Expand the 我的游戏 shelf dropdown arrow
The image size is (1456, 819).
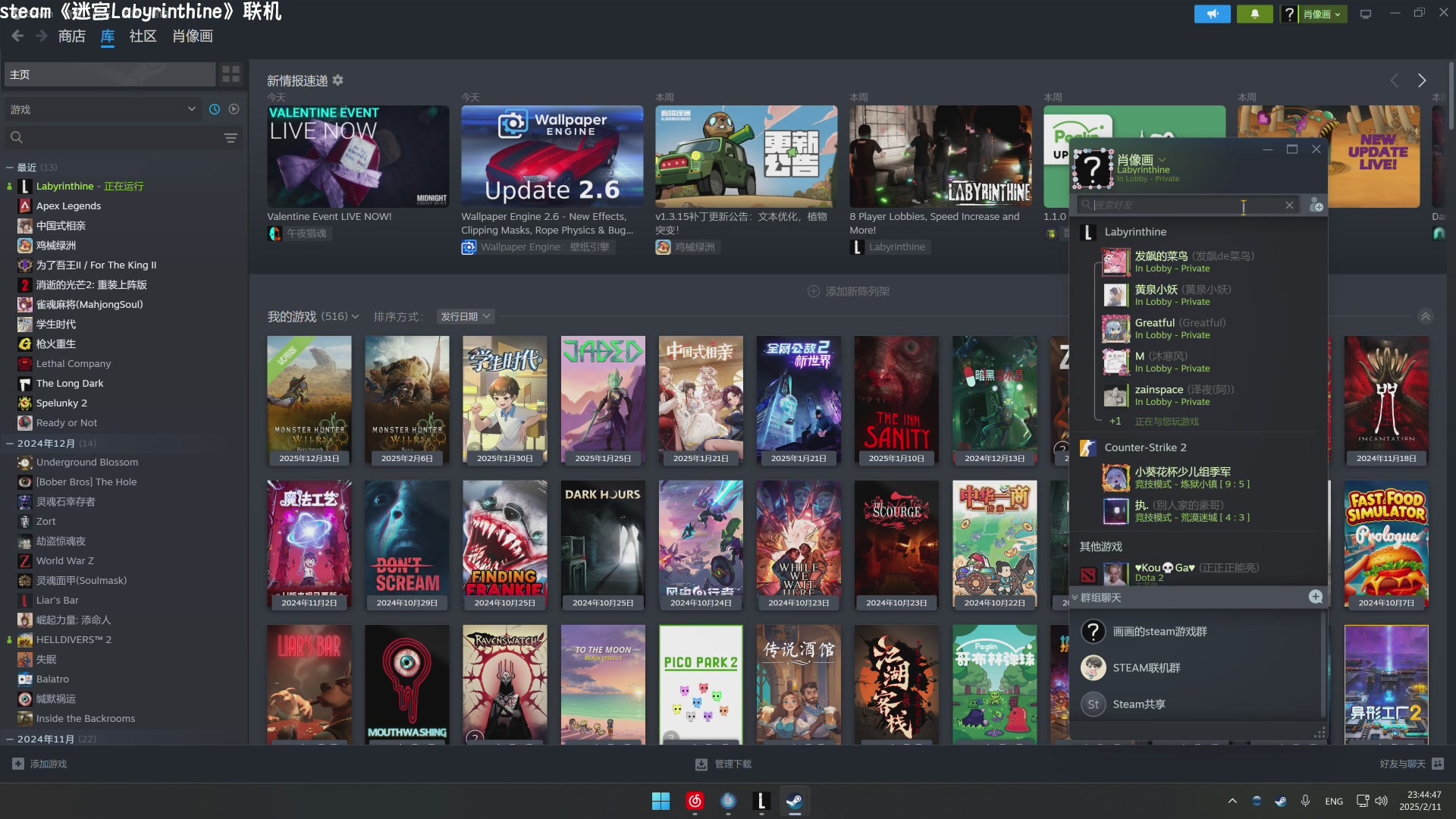click(355, 317)
